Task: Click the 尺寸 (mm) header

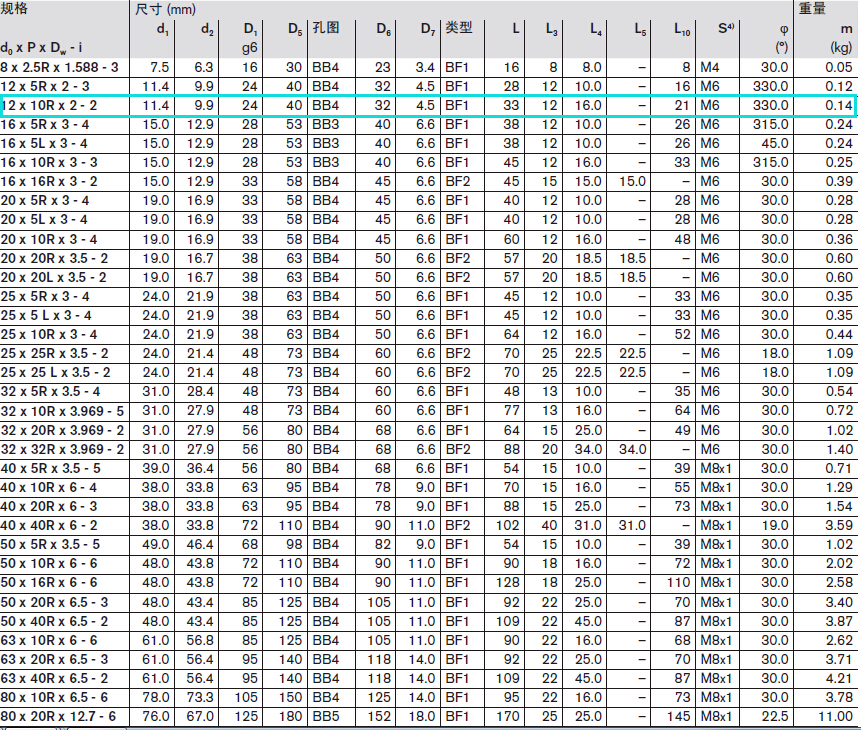Action: point(165,9)
